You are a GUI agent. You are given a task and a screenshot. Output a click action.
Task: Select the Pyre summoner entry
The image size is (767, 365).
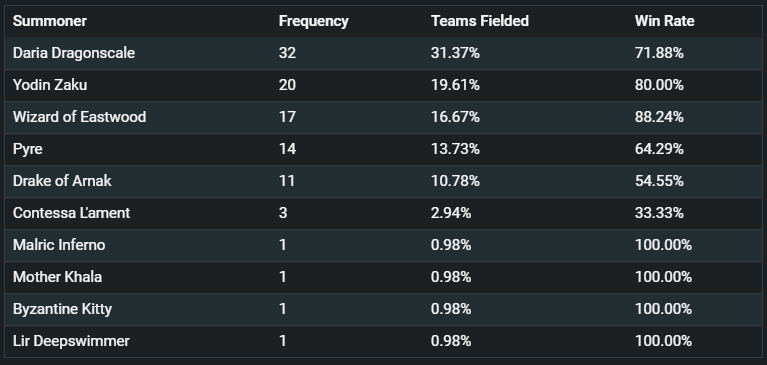27,149
